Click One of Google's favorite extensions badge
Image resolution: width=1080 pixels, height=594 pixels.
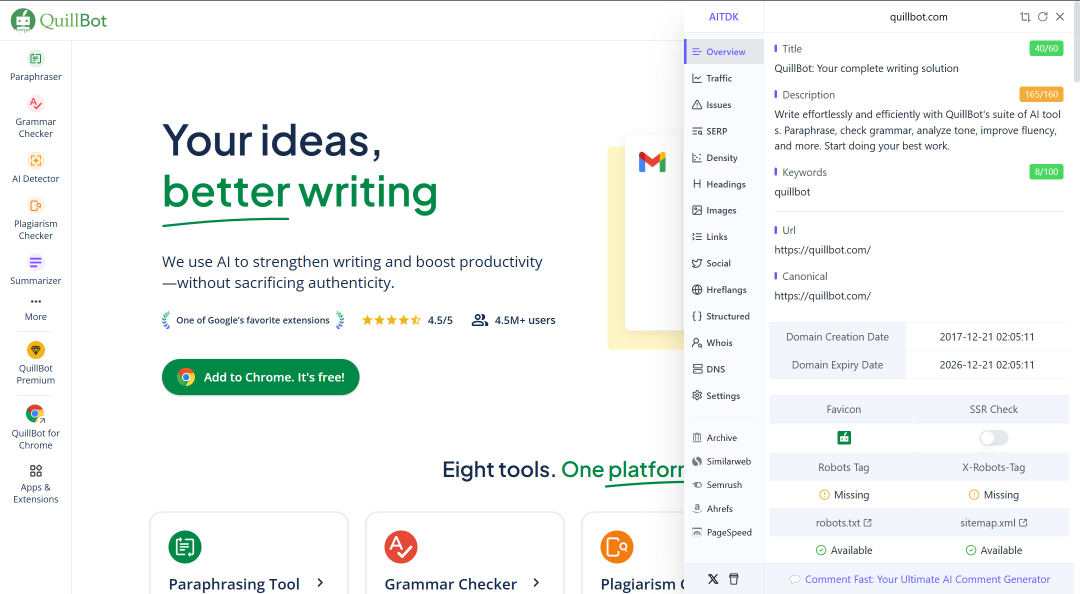pyautogui.click(x=253, y=320)
